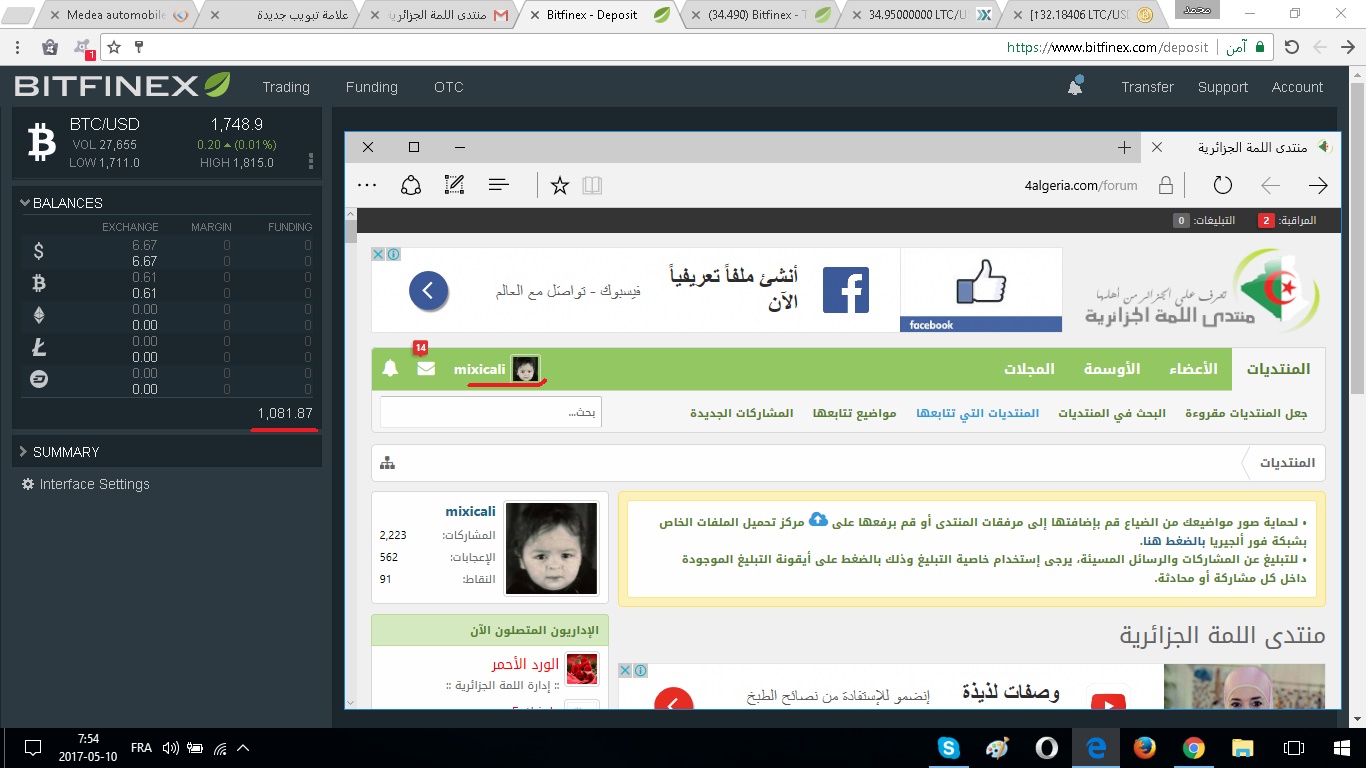
Task: Click the Edge page vertical scrollbar thumb
Action: [x=350, y=232]
